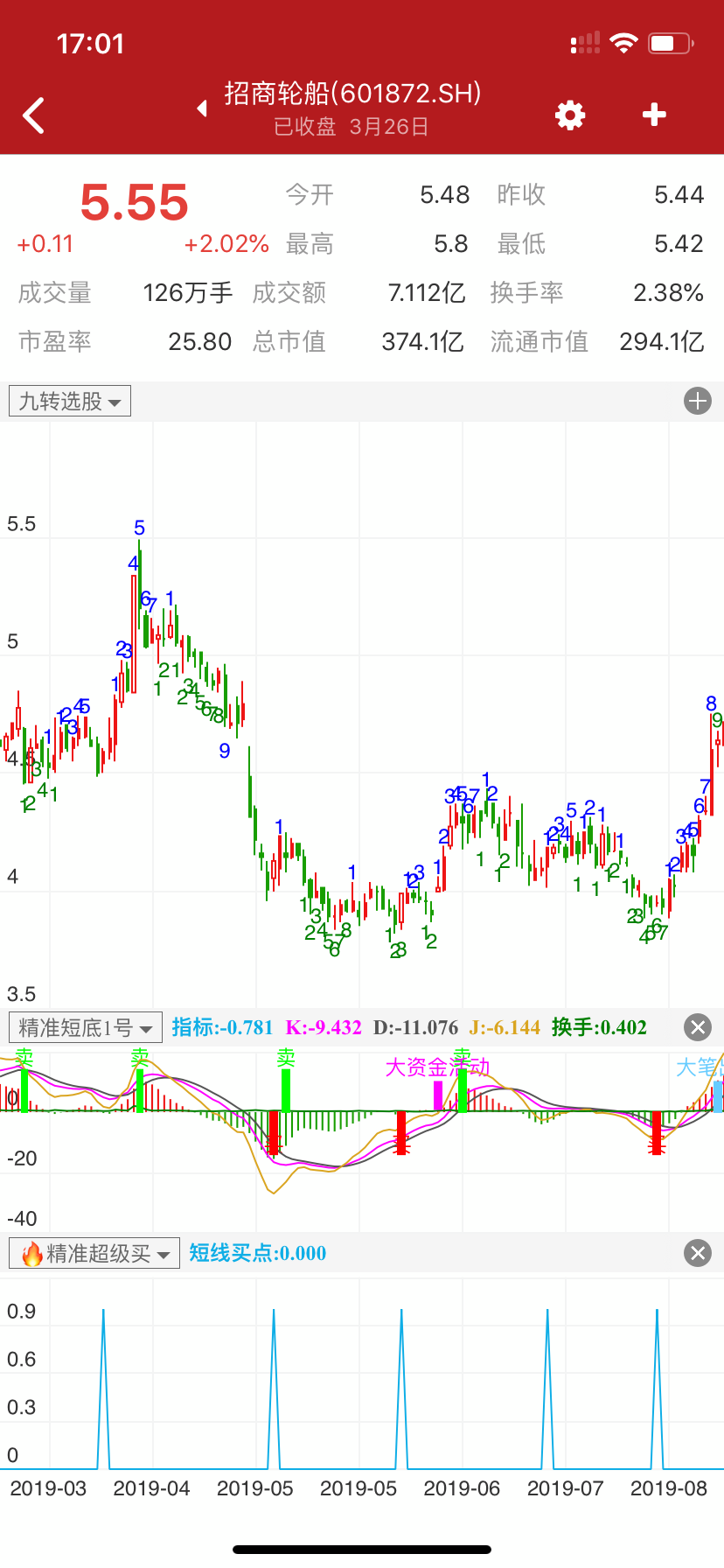The image size is (724, 1568).
Task: Tap the 换手:0.402 indicator value
Action: point(599,1027)
